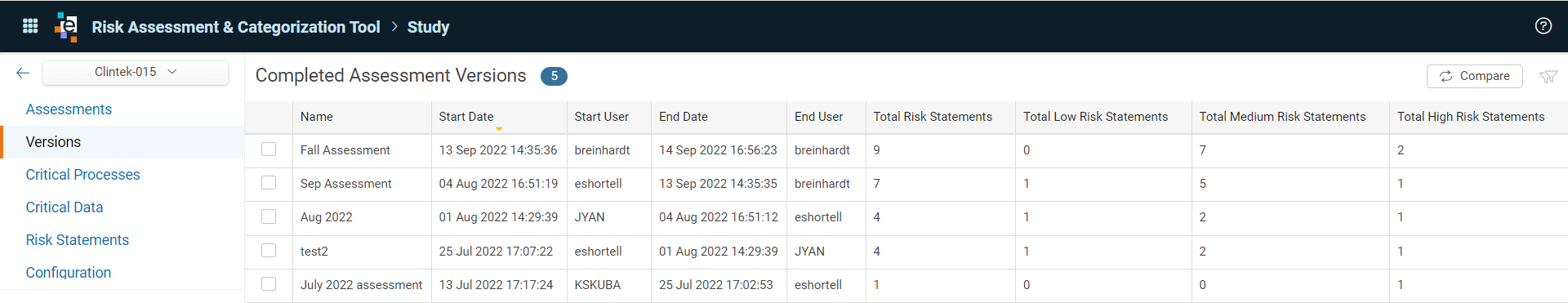Viewport: 1568px width, 303px height.
Task: Click the versions count badge showing 5
Action: click(554, 76)
